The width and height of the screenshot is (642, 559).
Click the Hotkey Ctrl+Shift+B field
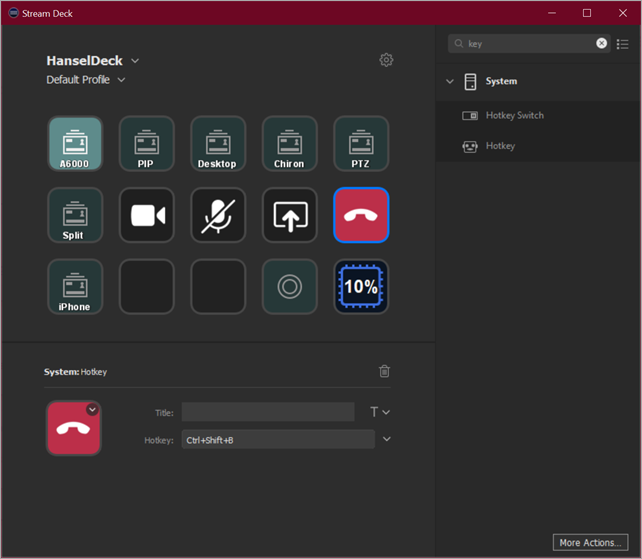[278, 439]
